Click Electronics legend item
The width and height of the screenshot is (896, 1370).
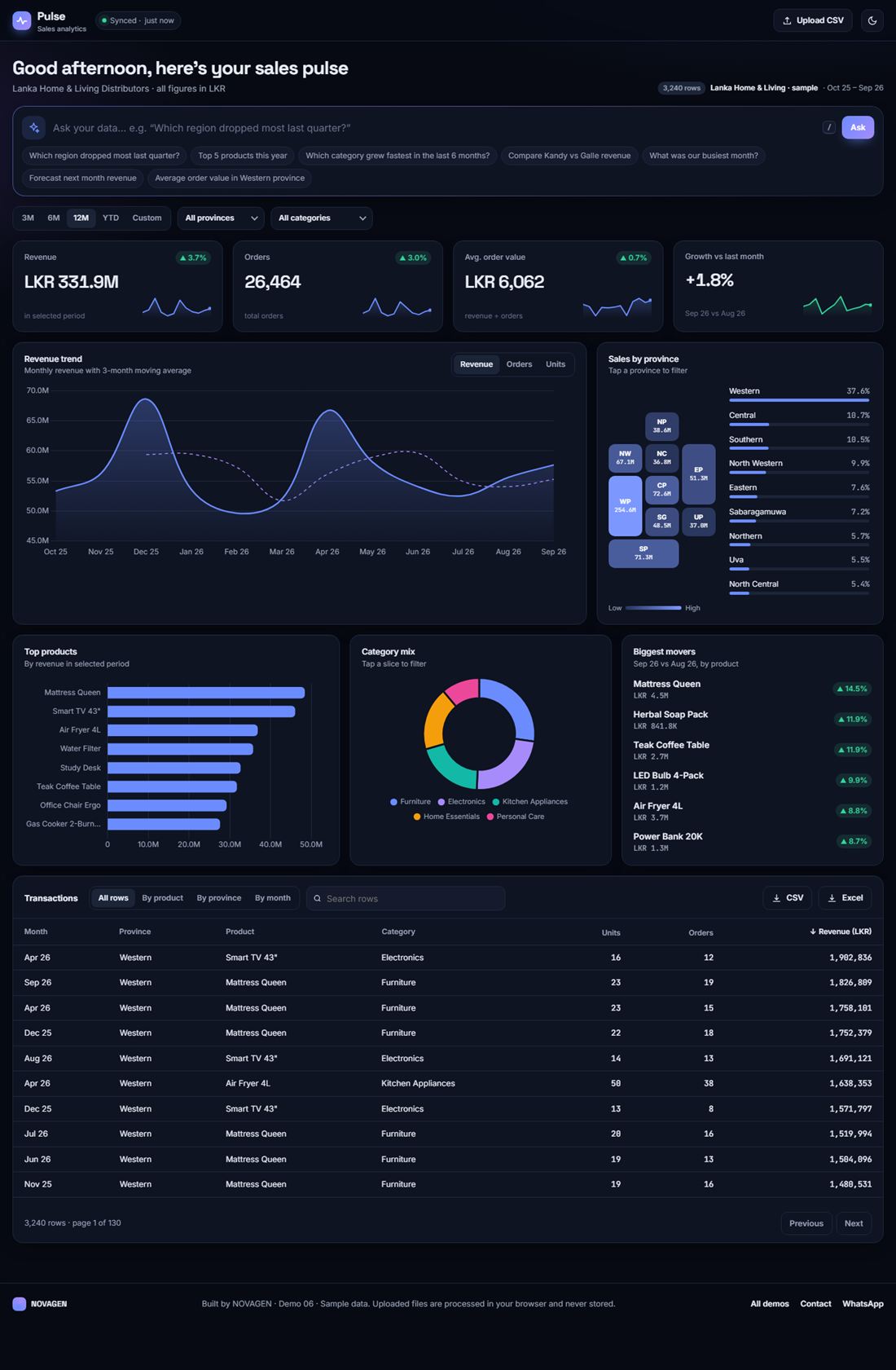tap(461, 802)
